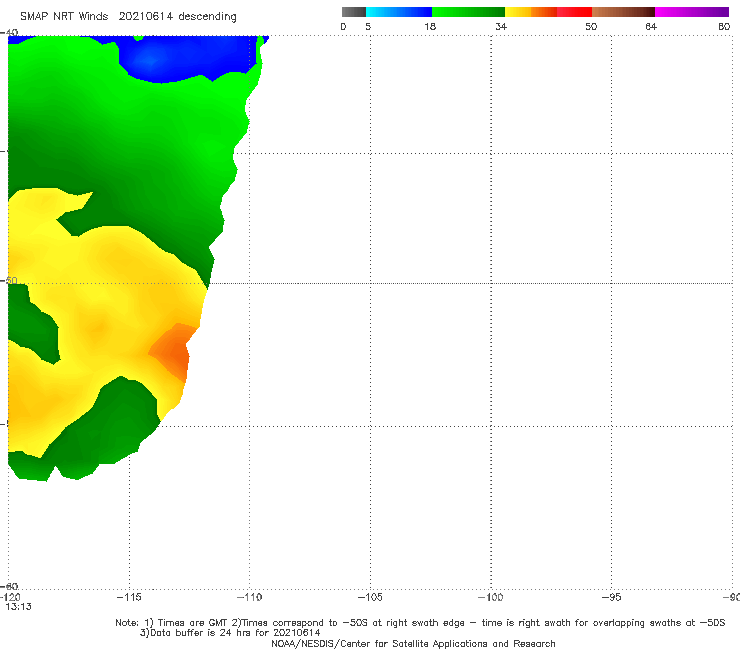740x650 pixels.
Task: Click the magenta-purple segment of the color bar
Action: (x=692, y=12)
